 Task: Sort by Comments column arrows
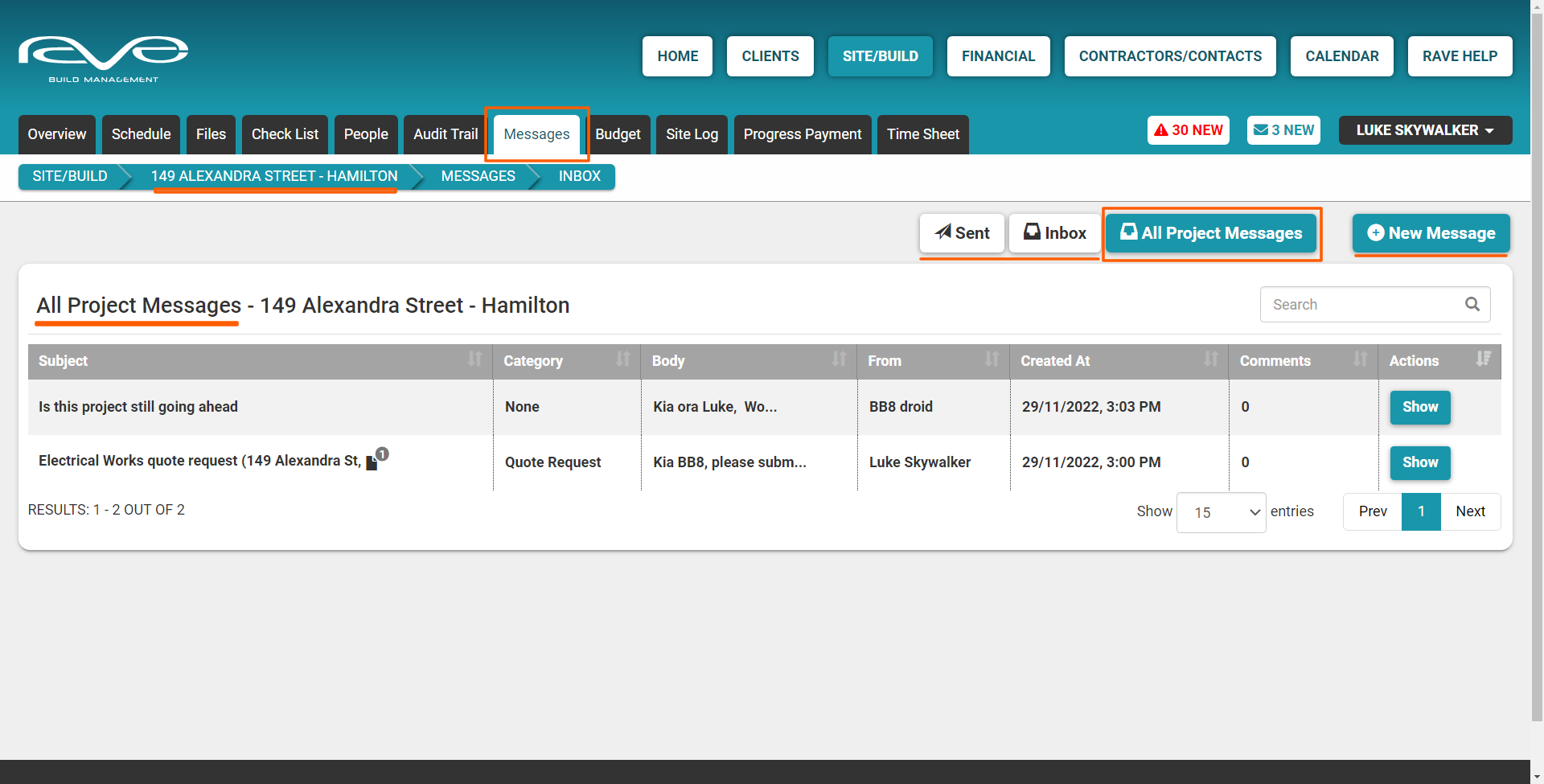point(1360,359)
